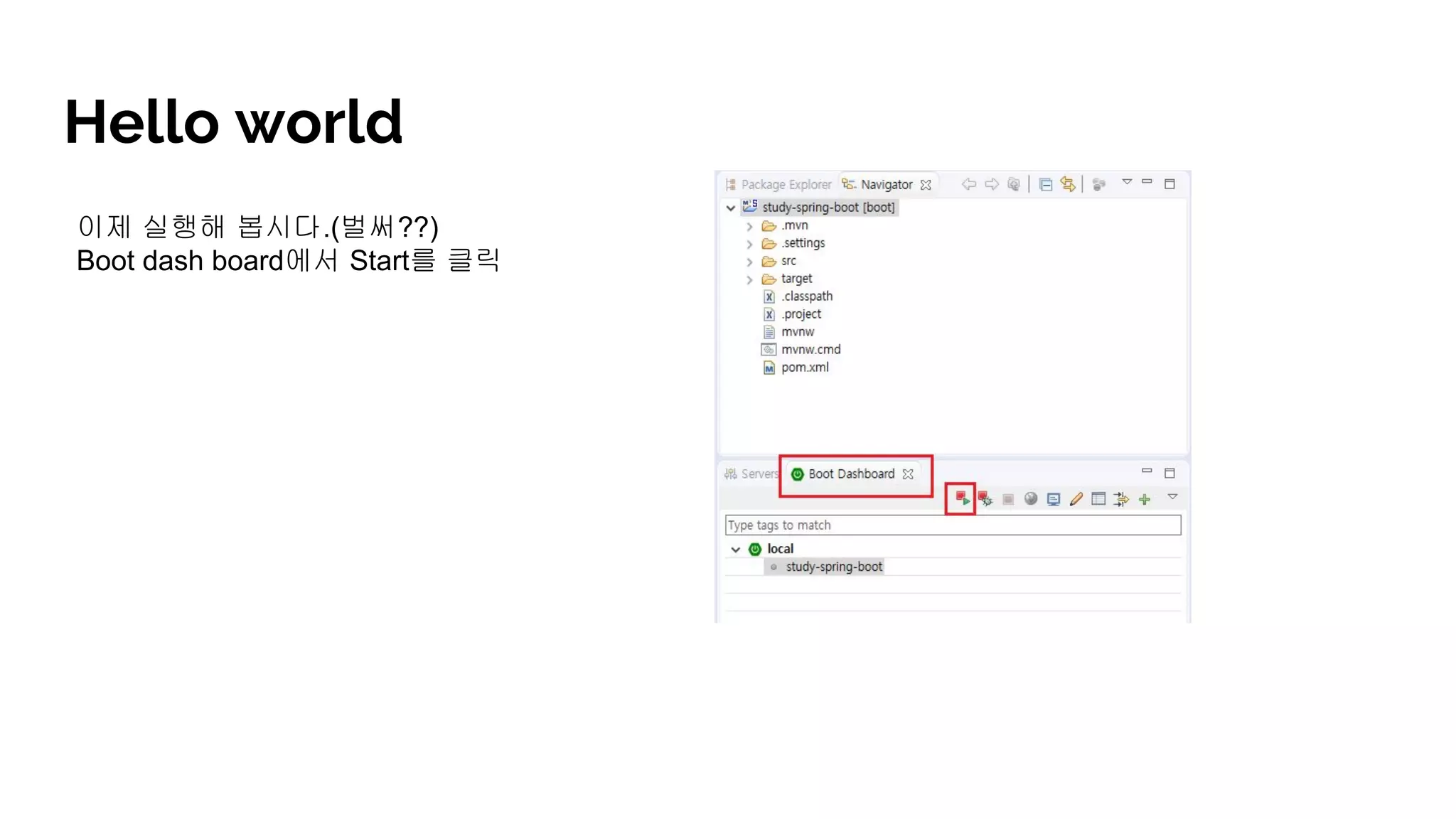Expand the .settings folder
Viewport: 1456px width, 819px height.
tap(749, 245)
